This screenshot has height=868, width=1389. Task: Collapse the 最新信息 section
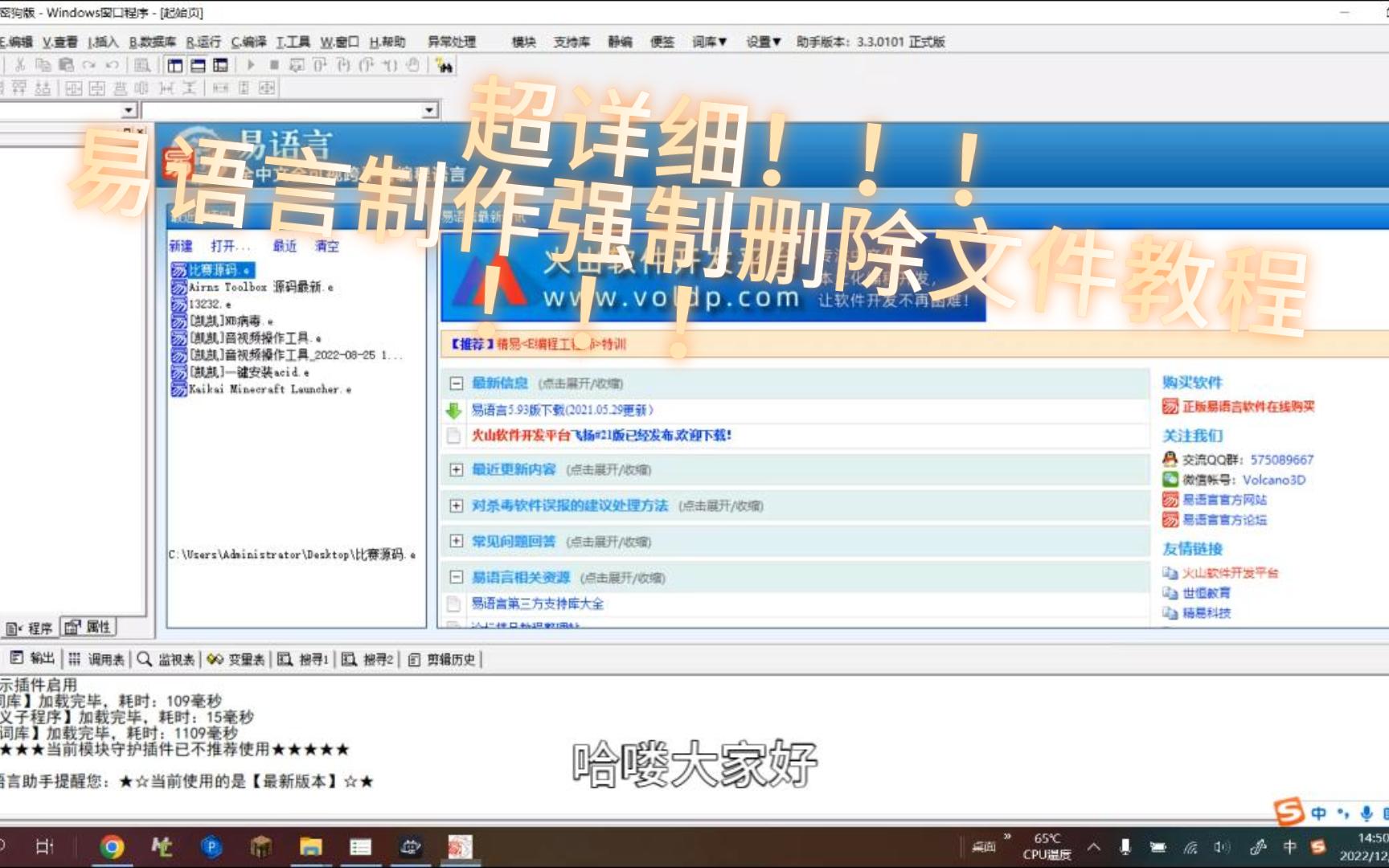pyautogui.click(x=456, y=383)
